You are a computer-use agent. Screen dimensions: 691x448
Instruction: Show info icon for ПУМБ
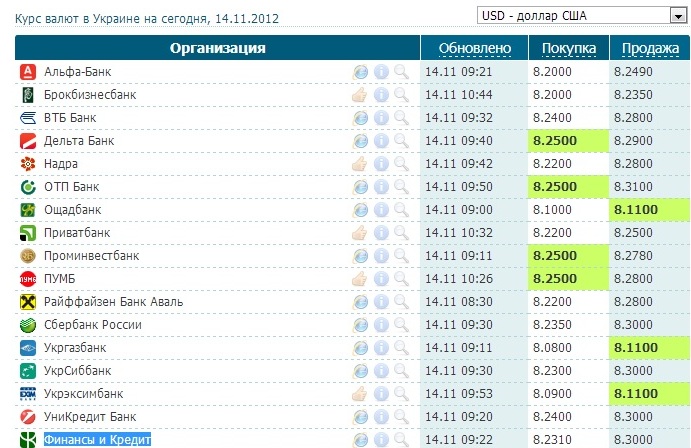381,279
